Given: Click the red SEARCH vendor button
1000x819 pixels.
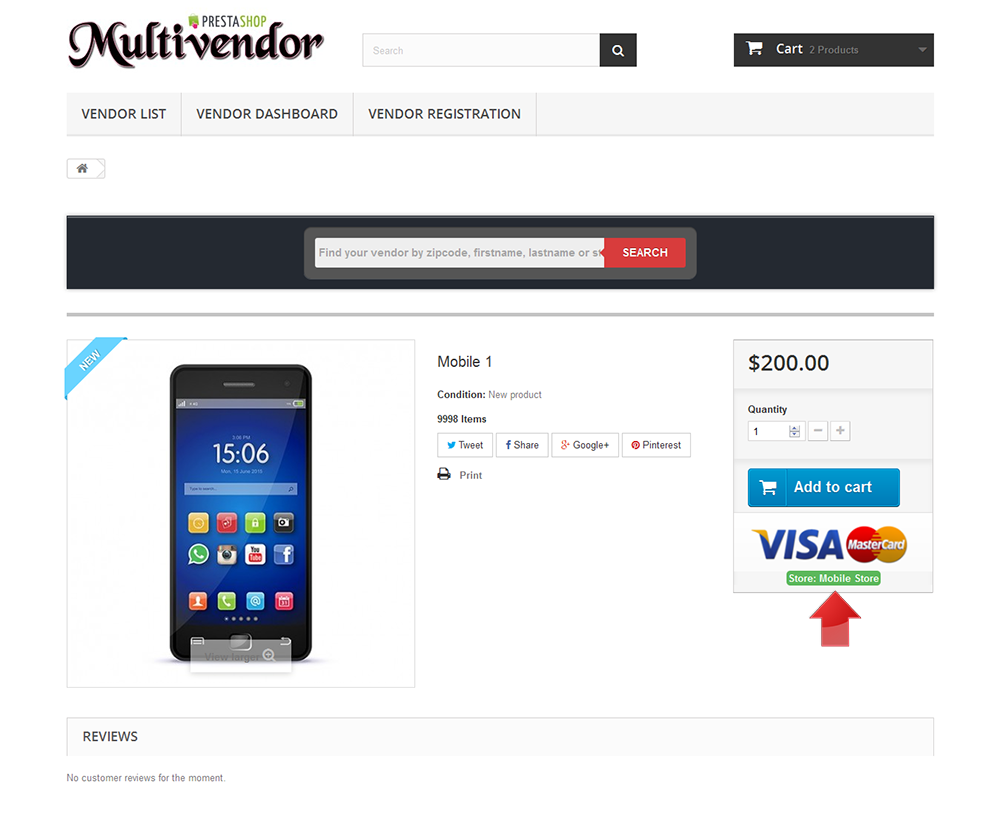Looking at the screenshot, I should coord(645,253).
